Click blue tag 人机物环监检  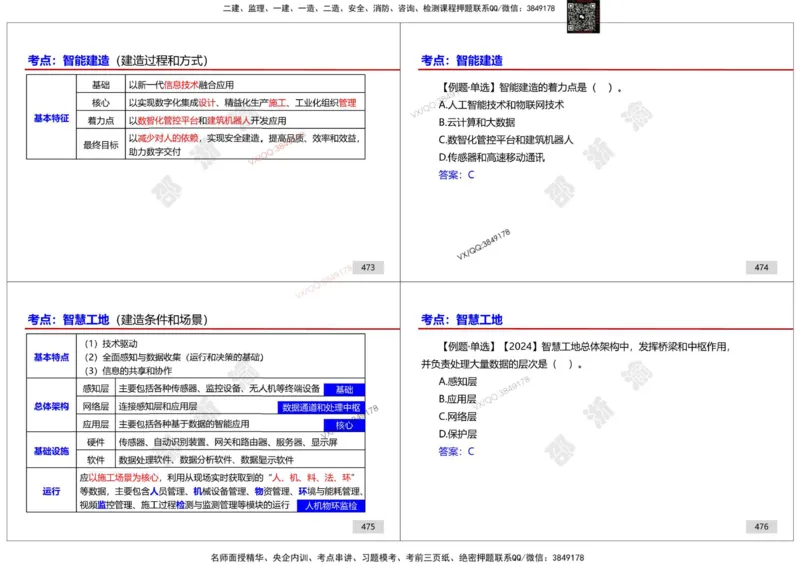click(x=331, y=506)
